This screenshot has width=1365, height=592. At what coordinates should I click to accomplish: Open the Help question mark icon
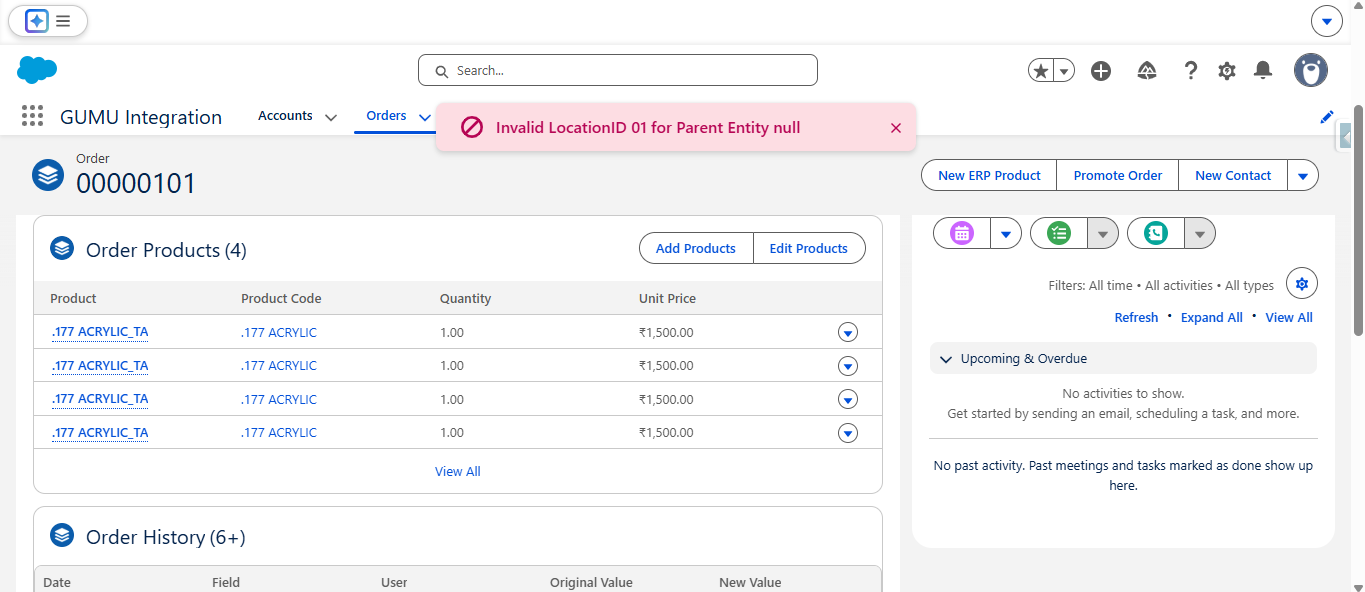(x=1190, y=71)
